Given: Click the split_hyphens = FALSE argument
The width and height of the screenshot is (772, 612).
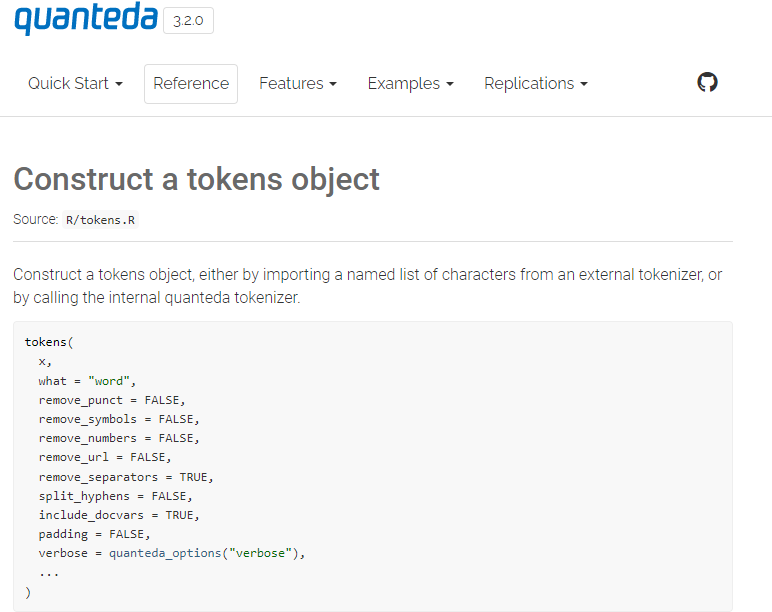Looking at the screenshot, I should (x=115, y=496).
